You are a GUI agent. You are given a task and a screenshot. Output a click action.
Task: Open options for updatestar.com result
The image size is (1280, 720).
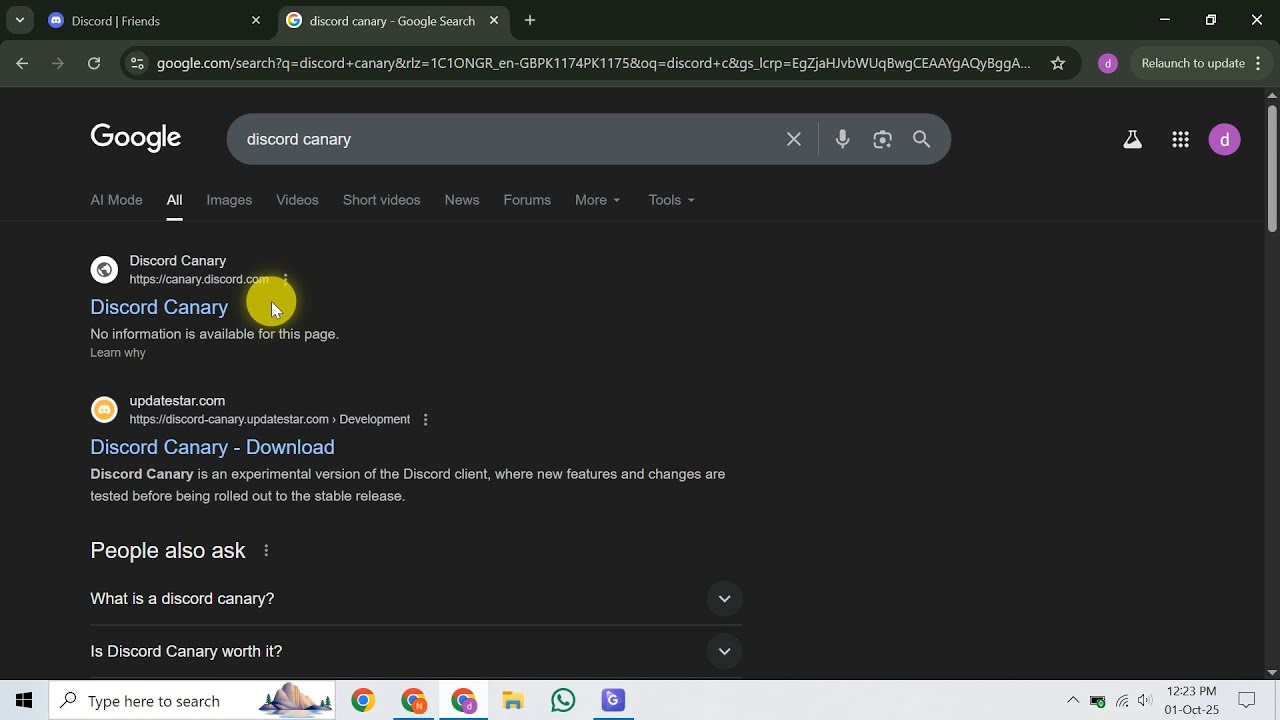425,419
